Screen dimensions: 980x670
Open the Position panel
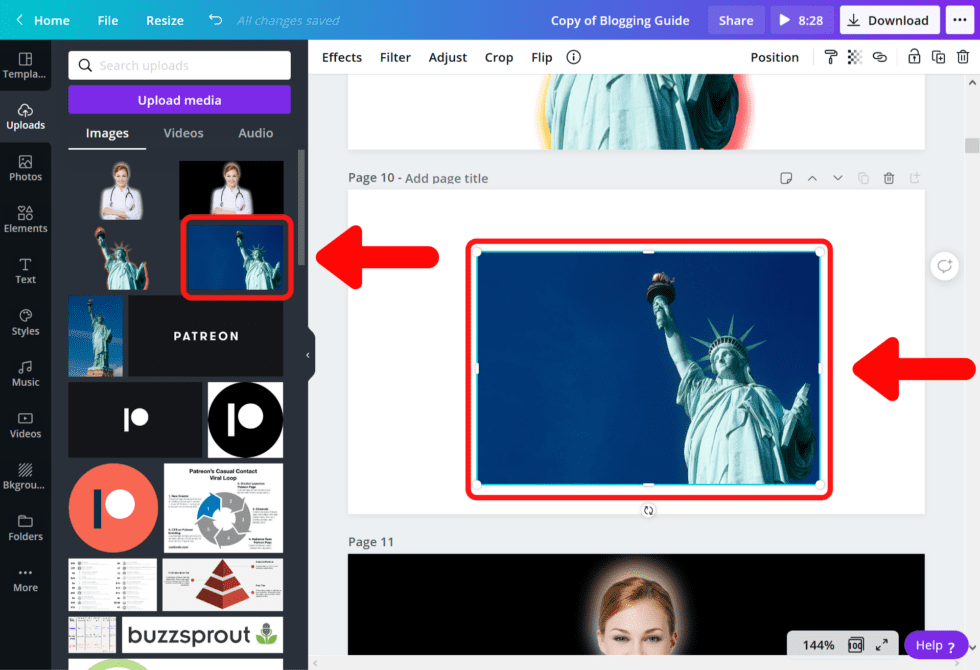(774, 58)
